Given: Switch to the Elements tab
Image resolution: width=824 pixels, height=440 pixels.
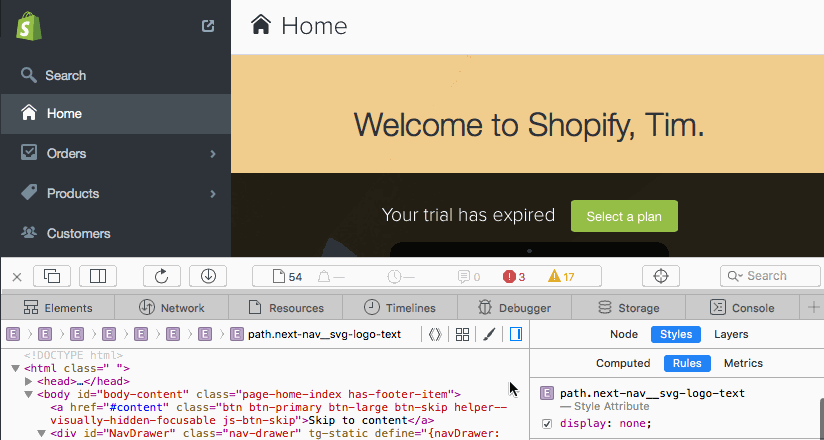Looking at the screenshot, I should [x=58, y=308].
